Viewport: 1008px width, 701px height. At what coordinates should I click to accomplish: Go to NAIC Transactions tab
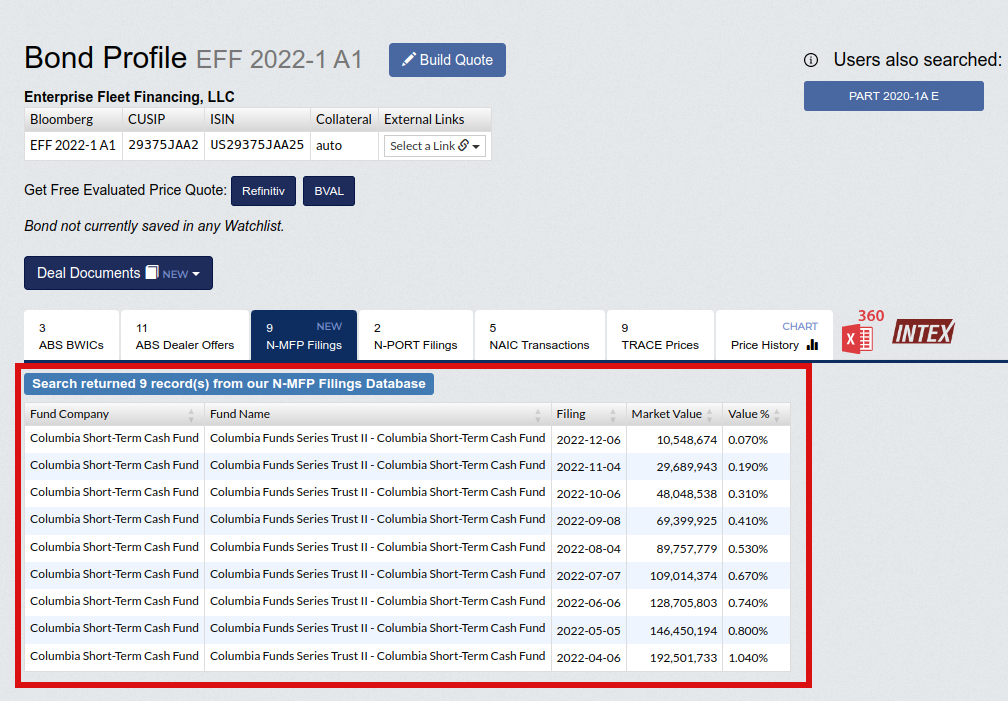pyautogui.click(x=539, y=335)
